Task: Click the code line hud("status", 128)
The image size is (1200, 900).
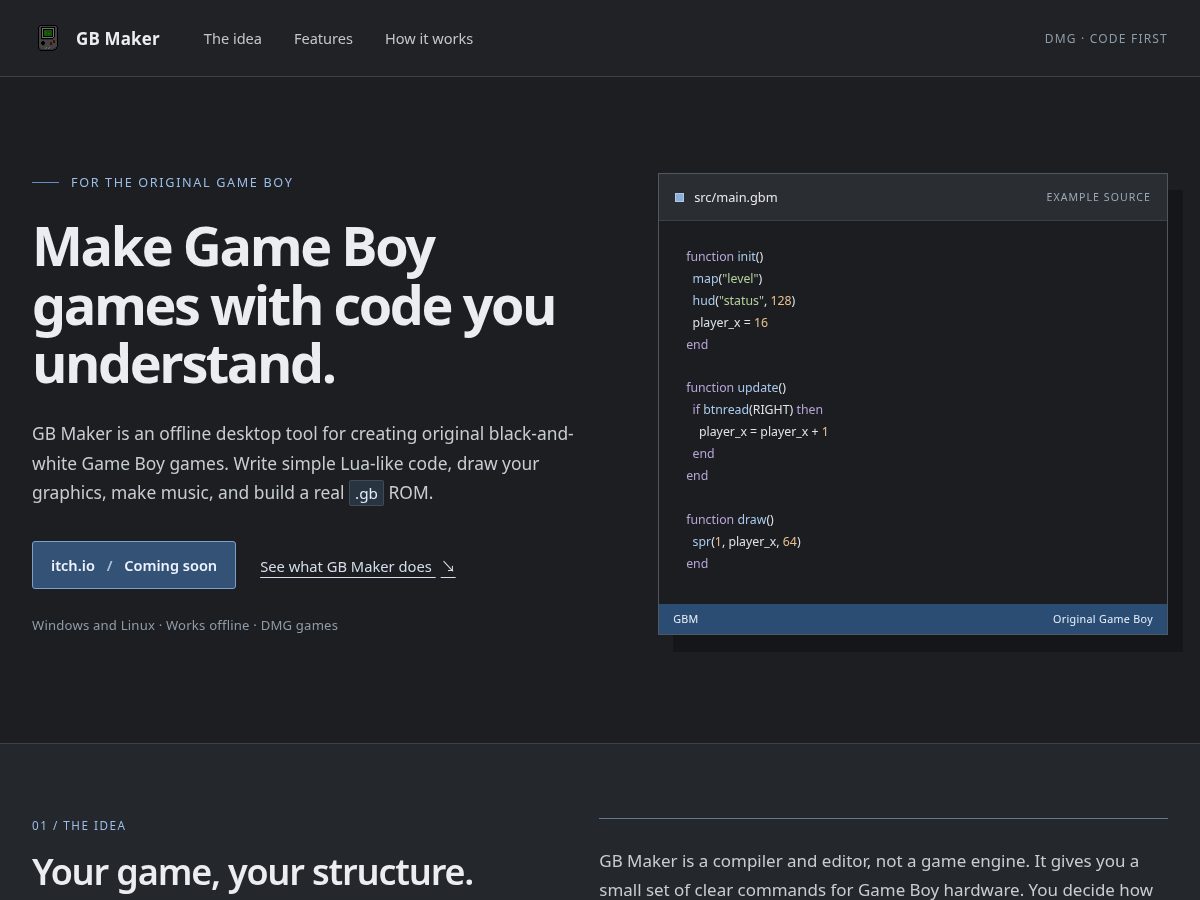Action: click(744, 300)
